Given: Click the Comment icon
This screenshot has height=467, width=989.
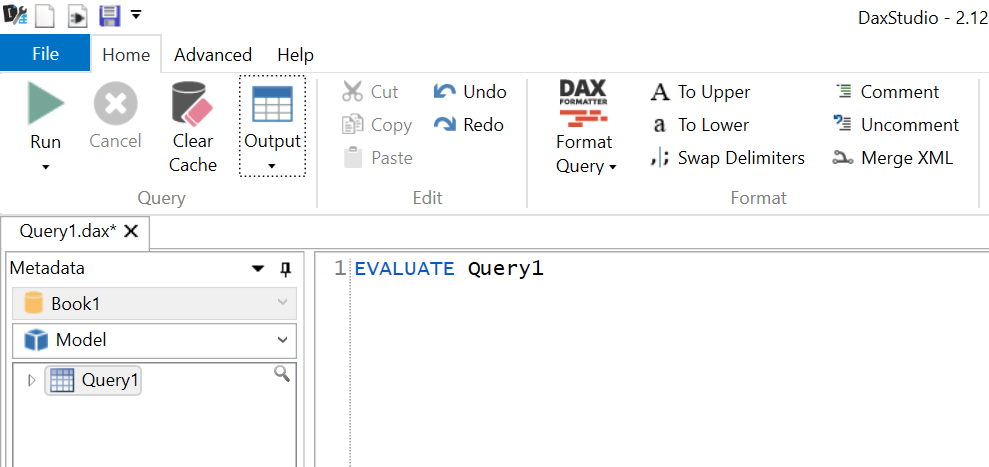Looking at the screenshot, I should [843, 92].
